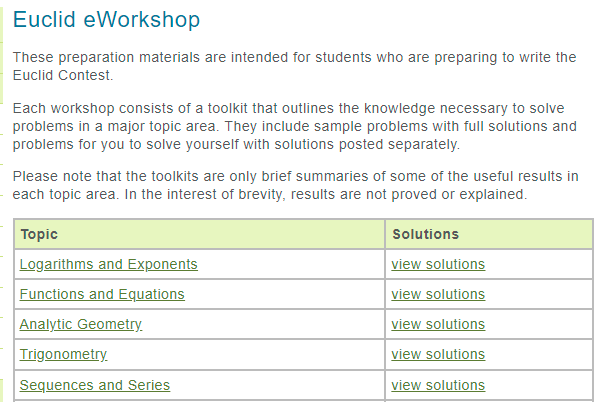
Task: Click the Euclid eWorkshop page heading
Action: (x=107, y=19)
